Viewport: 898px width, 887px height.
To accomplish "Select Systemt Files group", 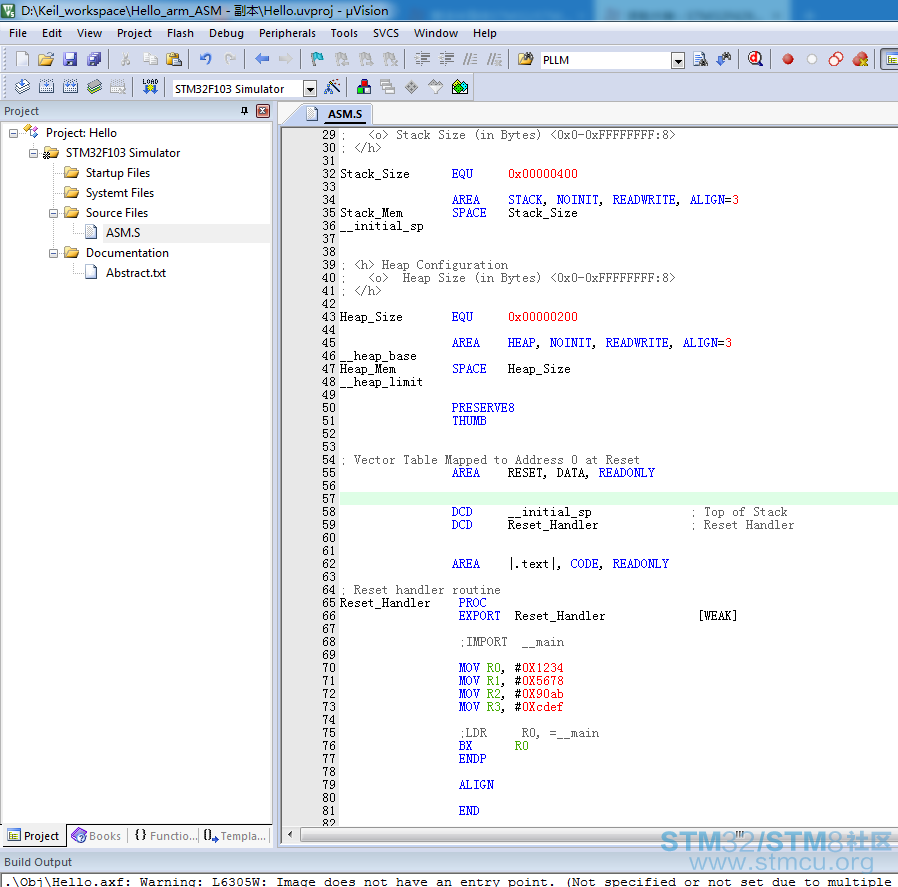I will [x=120, y=193].
